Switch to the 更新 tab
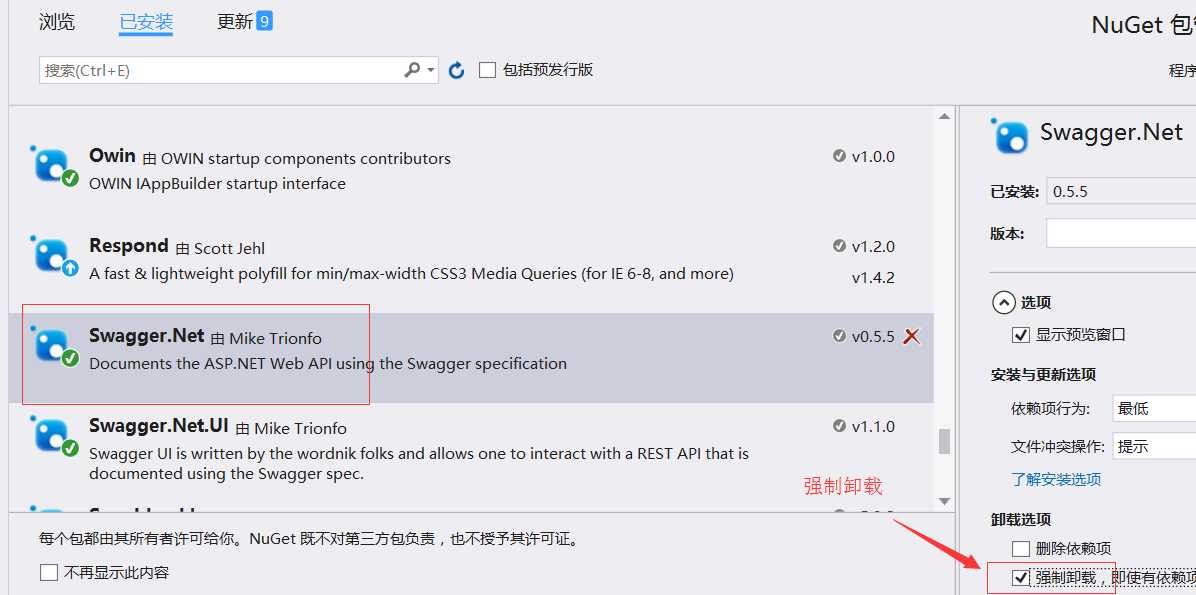Image resolution: width=1196 pixels, height=595 pixels. [244, 21]
